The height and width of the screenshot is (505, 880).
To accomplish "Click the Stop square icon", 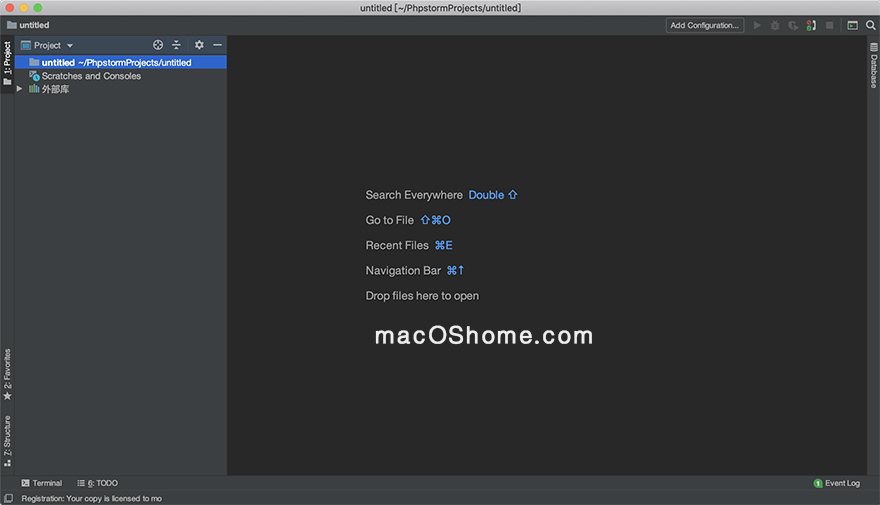I will [x=829, y=25].
